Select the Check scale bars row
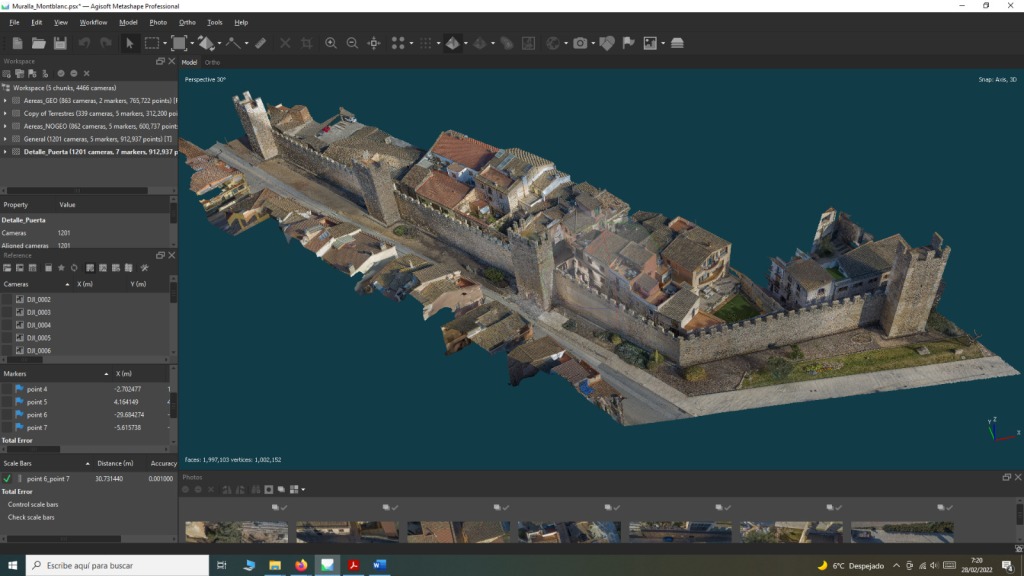The height and width of the screenshot is (576, 1024). click(x=33, y=517)
